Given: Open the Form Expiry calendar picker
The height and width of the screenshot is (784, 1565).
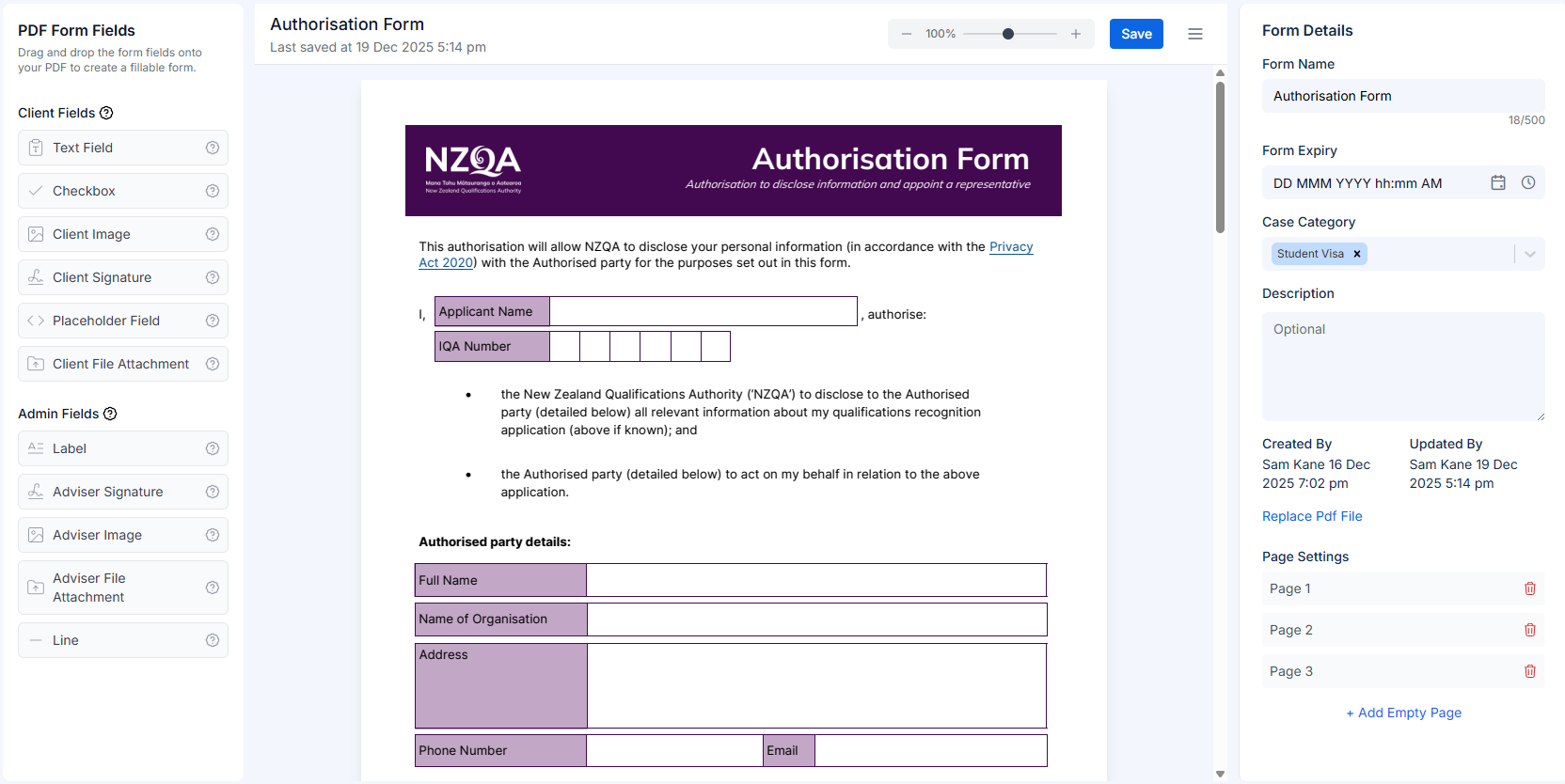Looking at the screenshot, I should 1497,182.
